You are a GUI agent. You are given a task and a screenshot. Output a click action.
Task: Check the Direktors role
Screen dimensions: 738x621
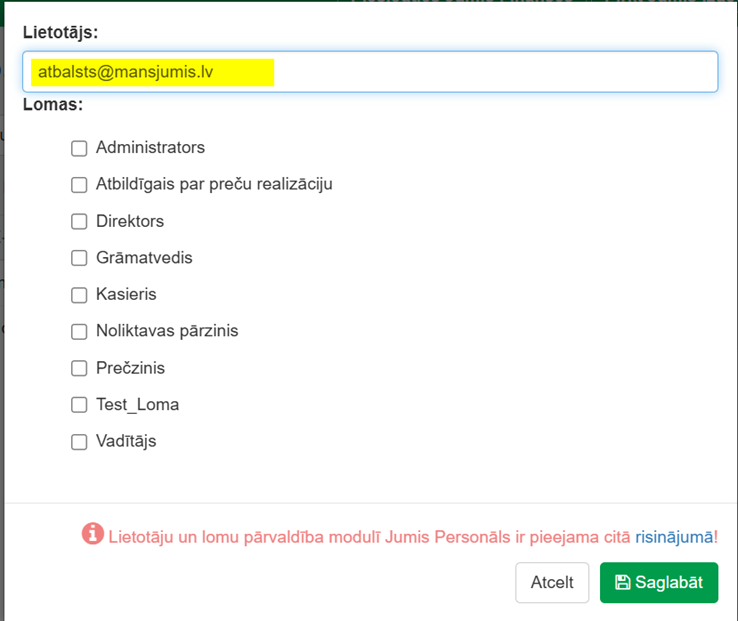click(79, 222)
